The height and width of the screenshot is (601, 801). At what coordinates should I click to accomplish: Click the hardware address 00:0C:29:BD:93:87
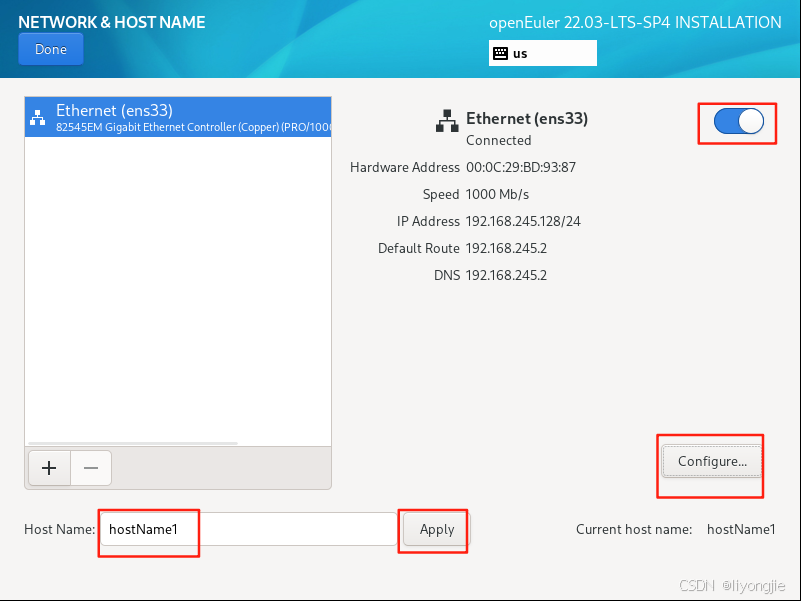pyautogui.click(x=521, y=167)
